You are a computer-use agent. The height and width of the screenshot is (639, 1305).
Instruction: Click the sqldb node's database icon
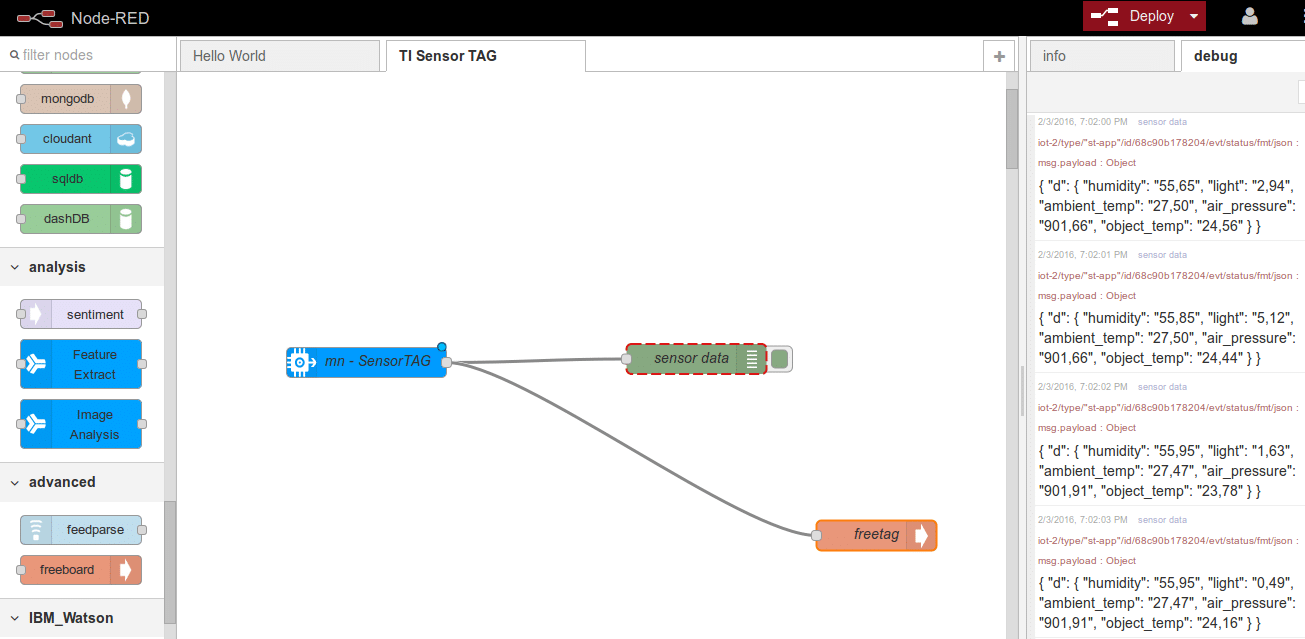click(x=126, y=179)
